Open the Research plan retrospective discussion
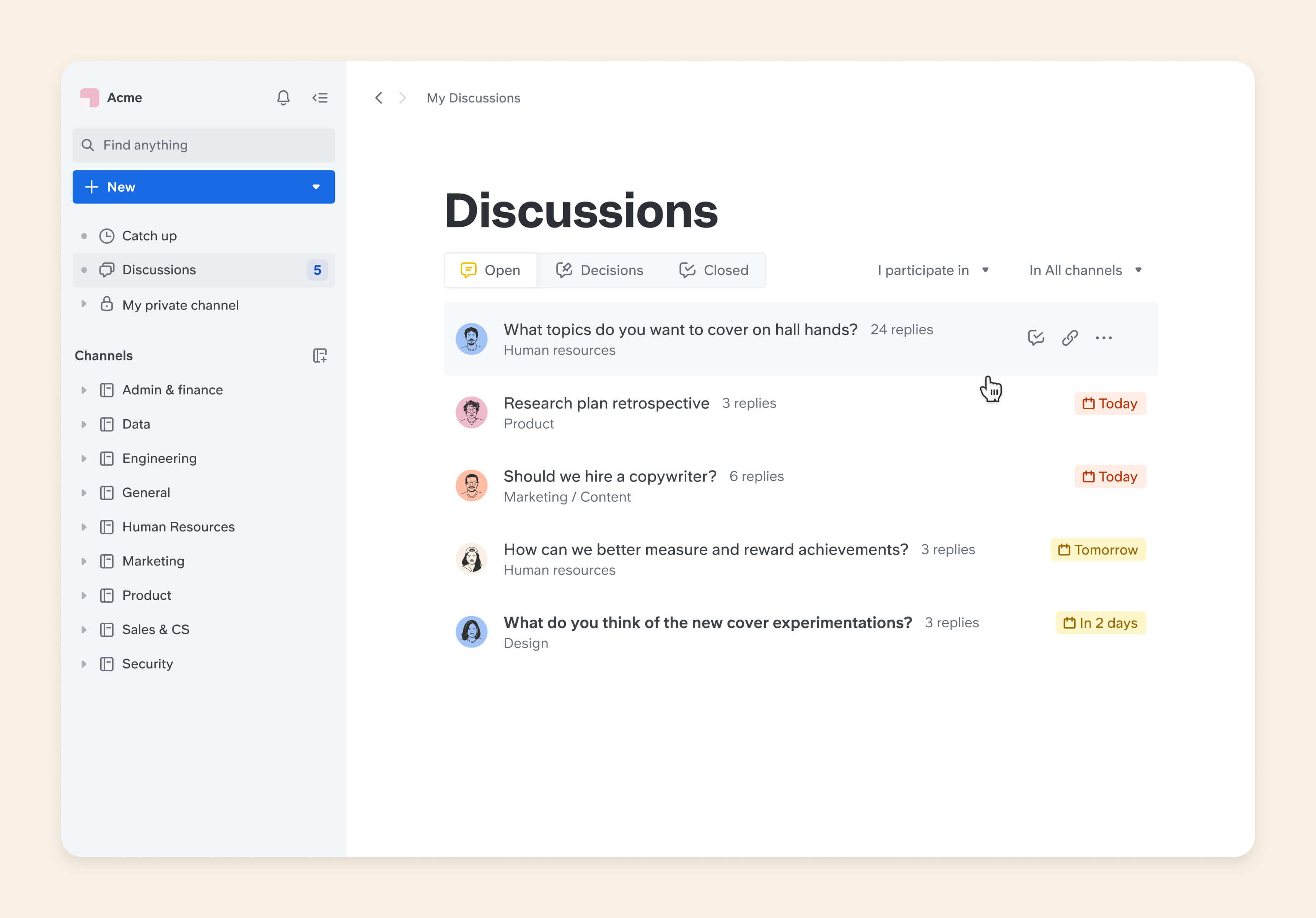Viewport: 1316px width, 918px height. pyautogui.click(x=606, y=404)
